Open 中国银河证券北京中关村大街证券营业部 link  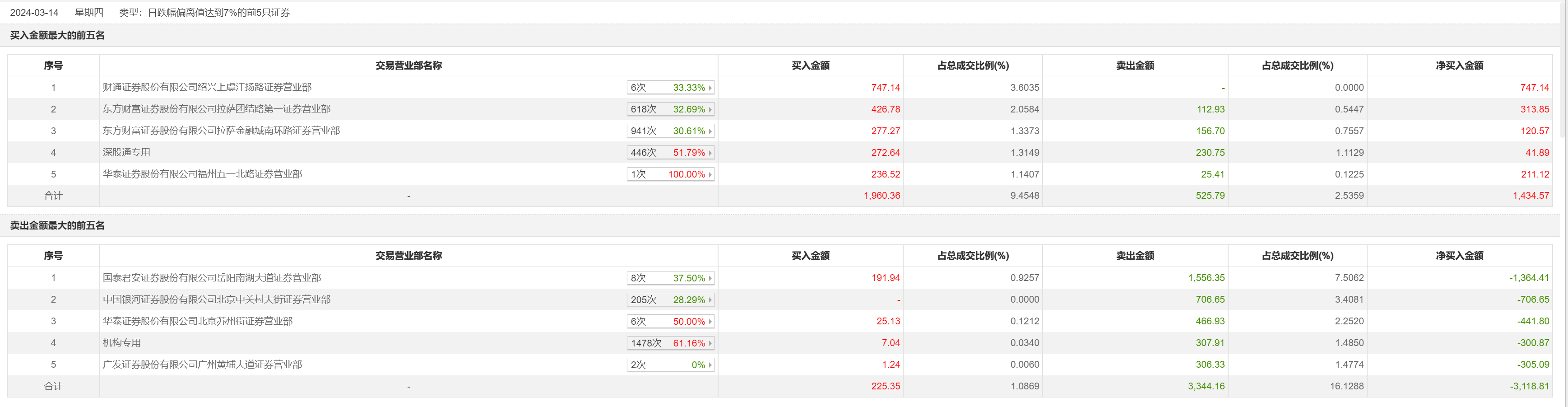(x=216, y=300)
